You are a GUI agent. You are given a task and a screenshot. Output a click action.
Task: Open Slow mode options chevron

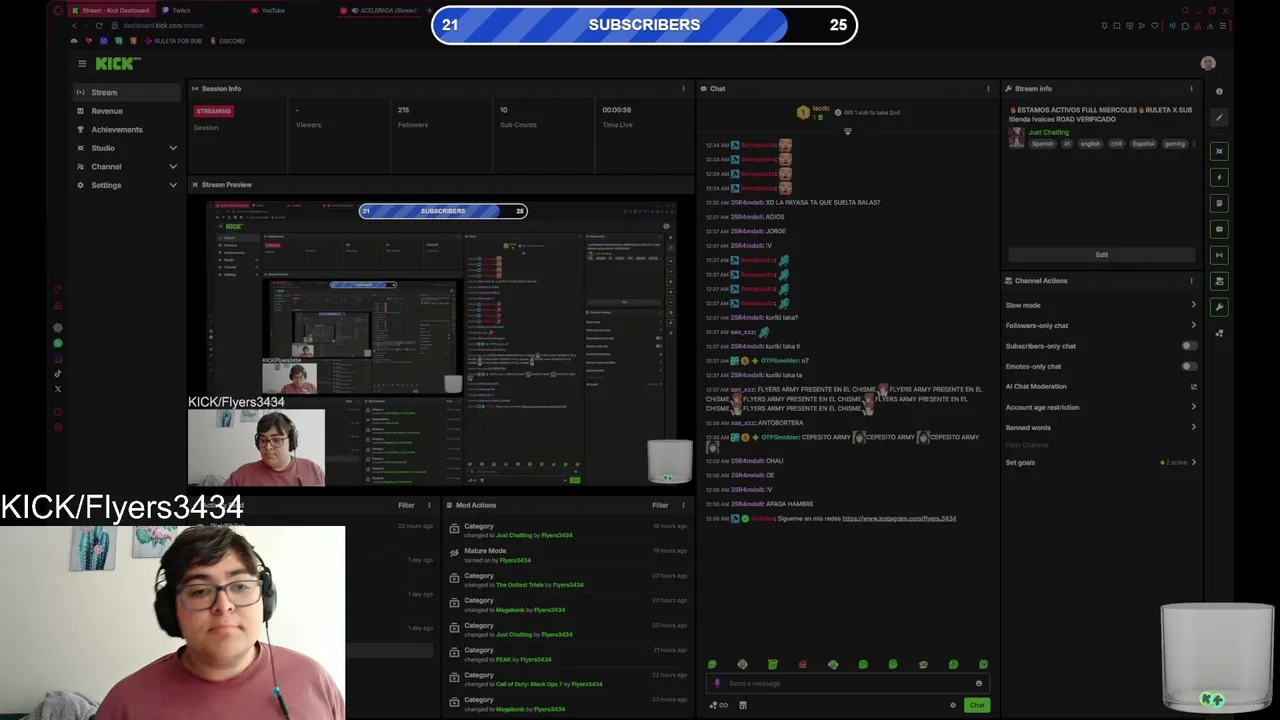[1193, 305]
